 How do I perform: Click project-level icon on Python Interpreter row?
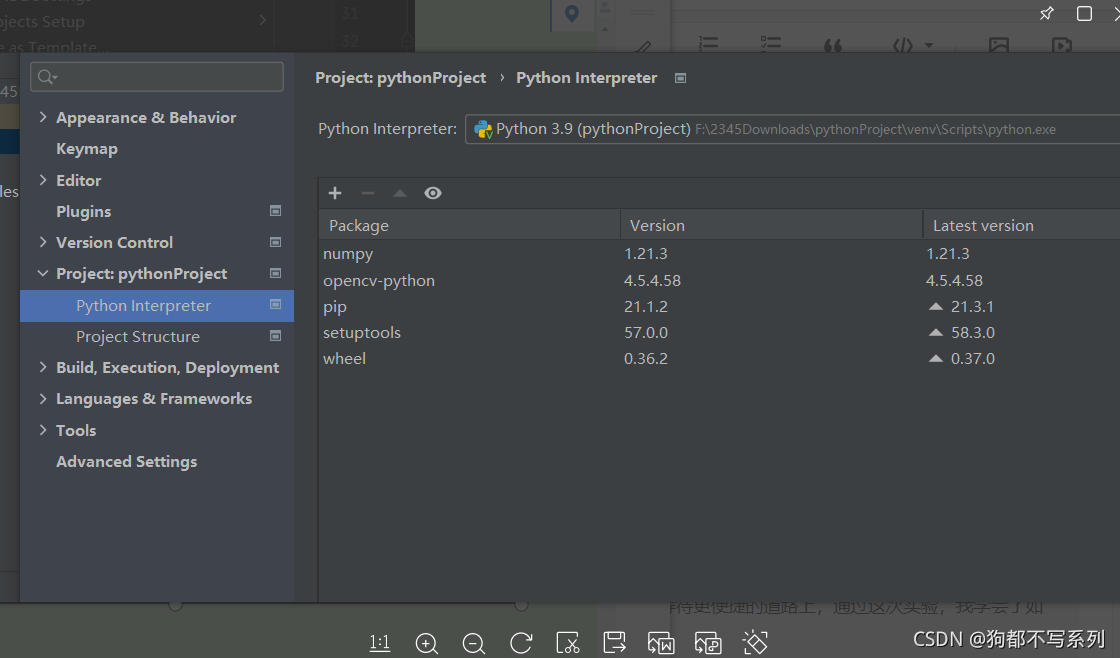point(275,304)
